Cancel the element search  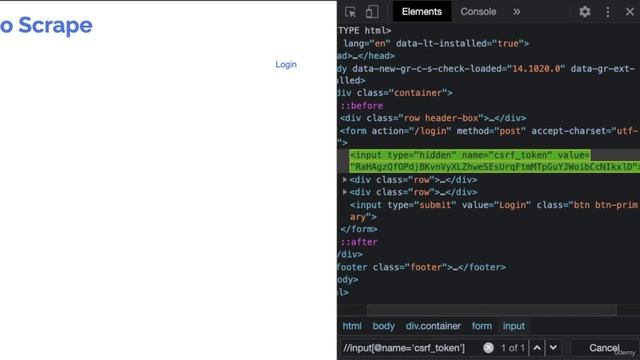click(604, 348)
